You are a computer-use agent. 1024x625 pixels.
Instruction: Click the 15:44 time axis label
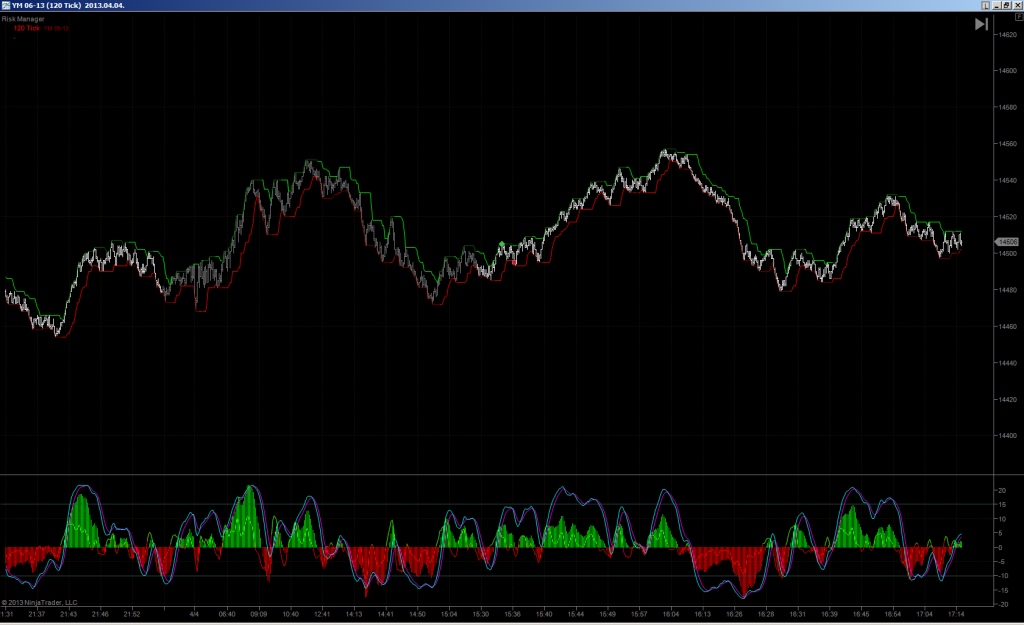pos(575,614)
